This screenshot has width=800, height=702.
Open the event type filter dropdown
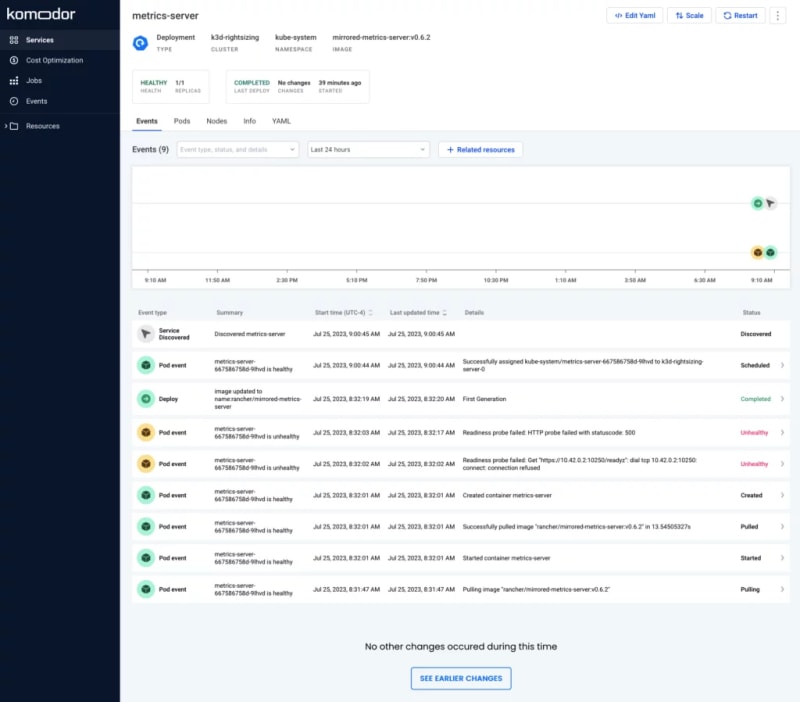pyautogui.click(x=237, y=149)
